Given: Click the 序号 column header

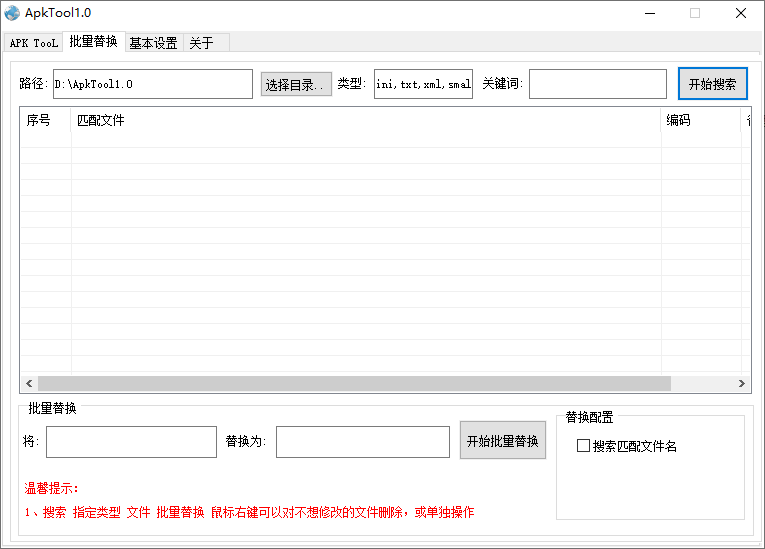Looking at the screenshot, I should point(46,120).
